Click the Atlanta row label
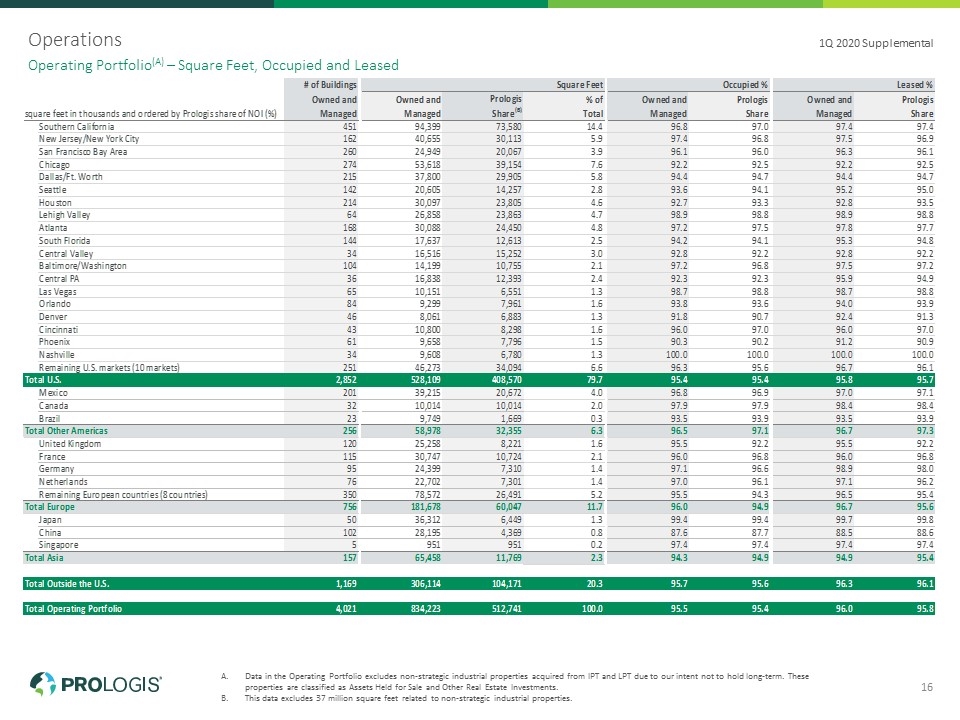The width and height of the screenshot is (960, 720). tap(53, 228)
